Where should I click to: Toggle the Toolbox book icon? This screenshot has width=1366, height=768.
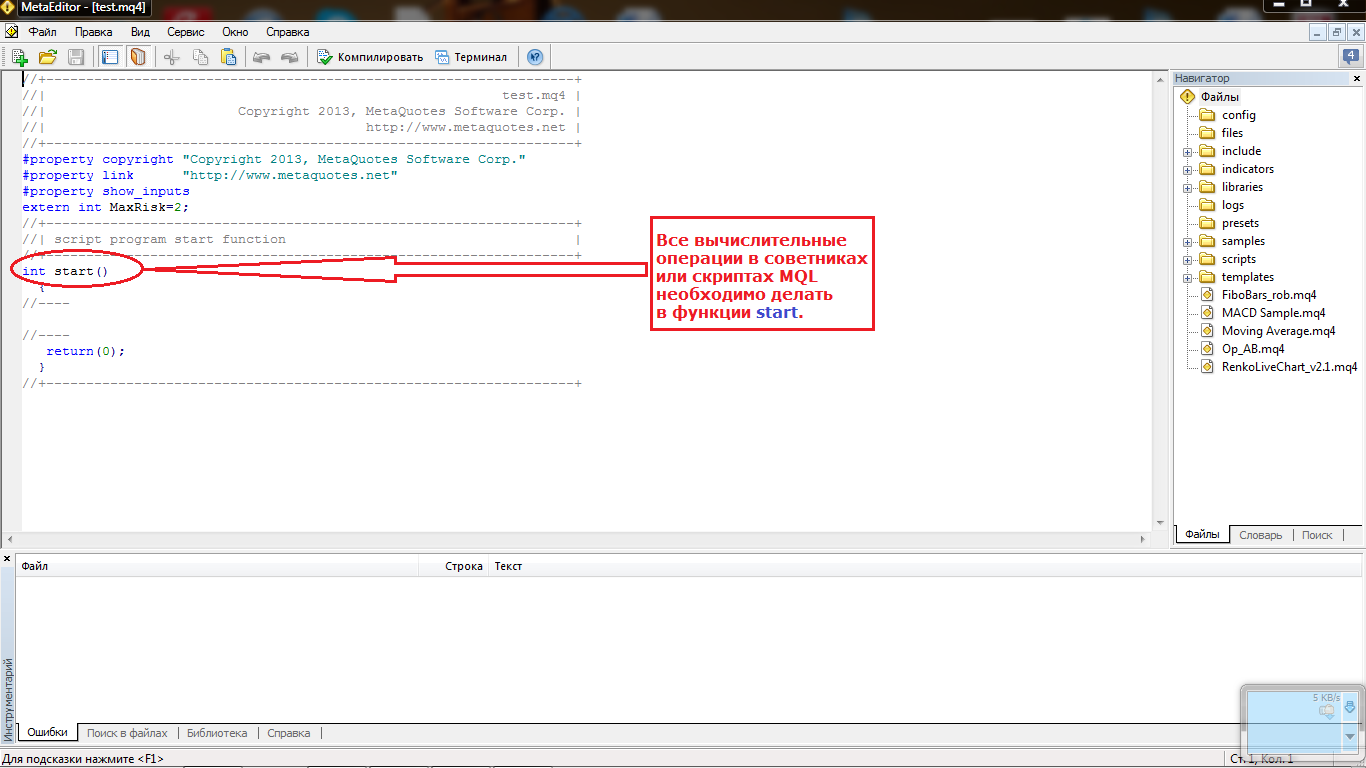[x=138, y=57]
